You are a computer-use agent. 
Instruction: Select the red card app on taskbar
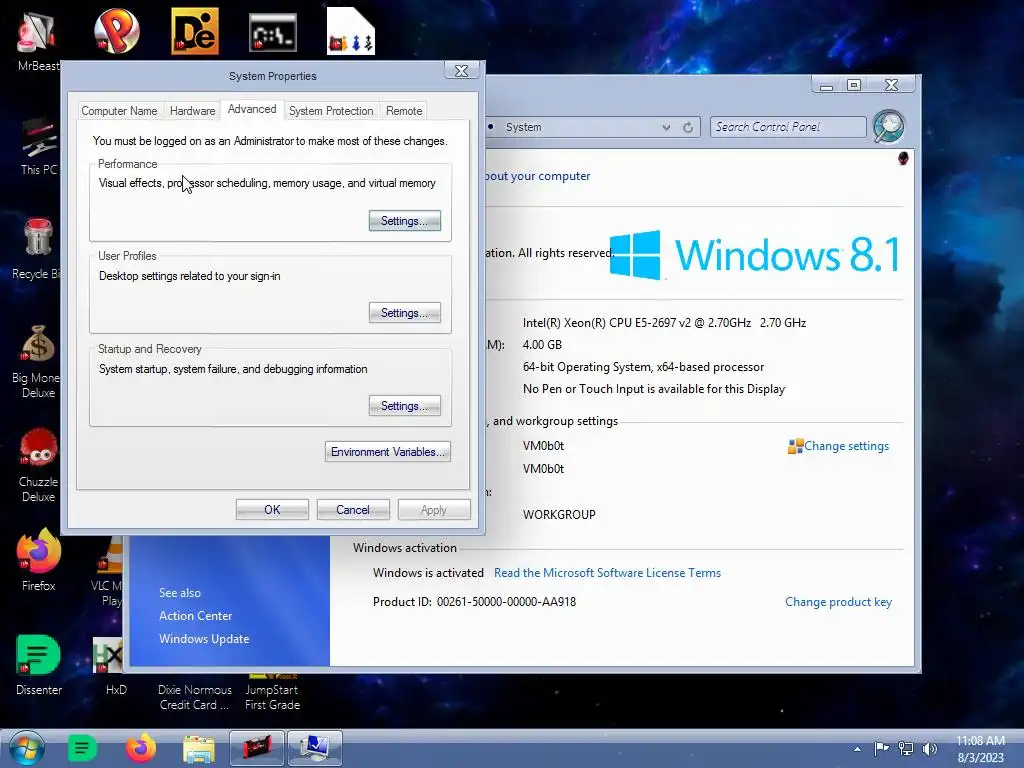257,748
